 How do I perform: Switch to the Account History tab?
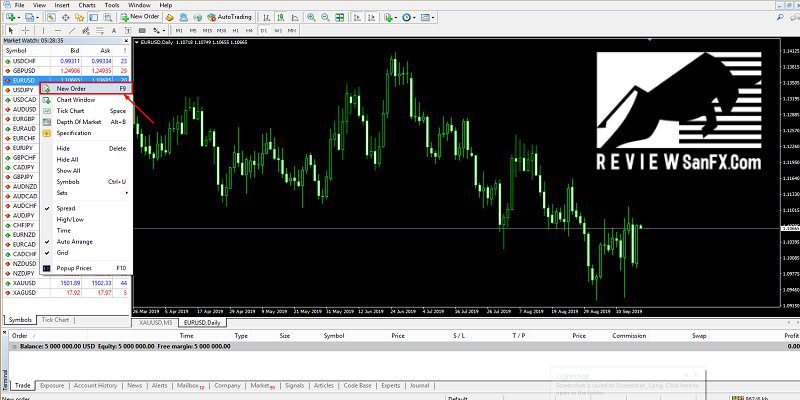pos(95,384)
